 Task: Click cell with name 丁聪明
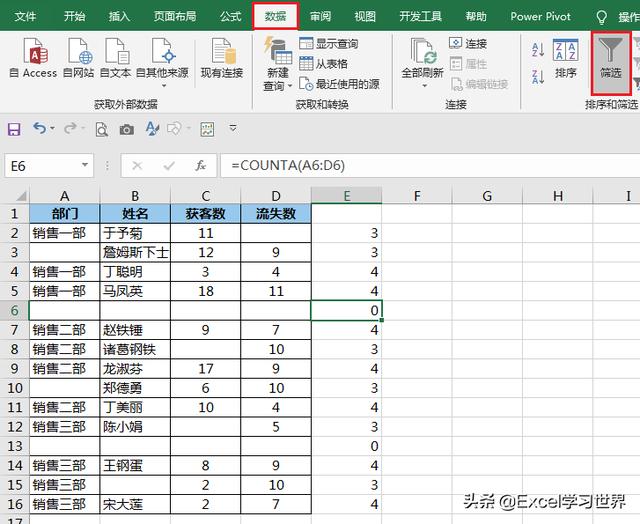[135, 272]
